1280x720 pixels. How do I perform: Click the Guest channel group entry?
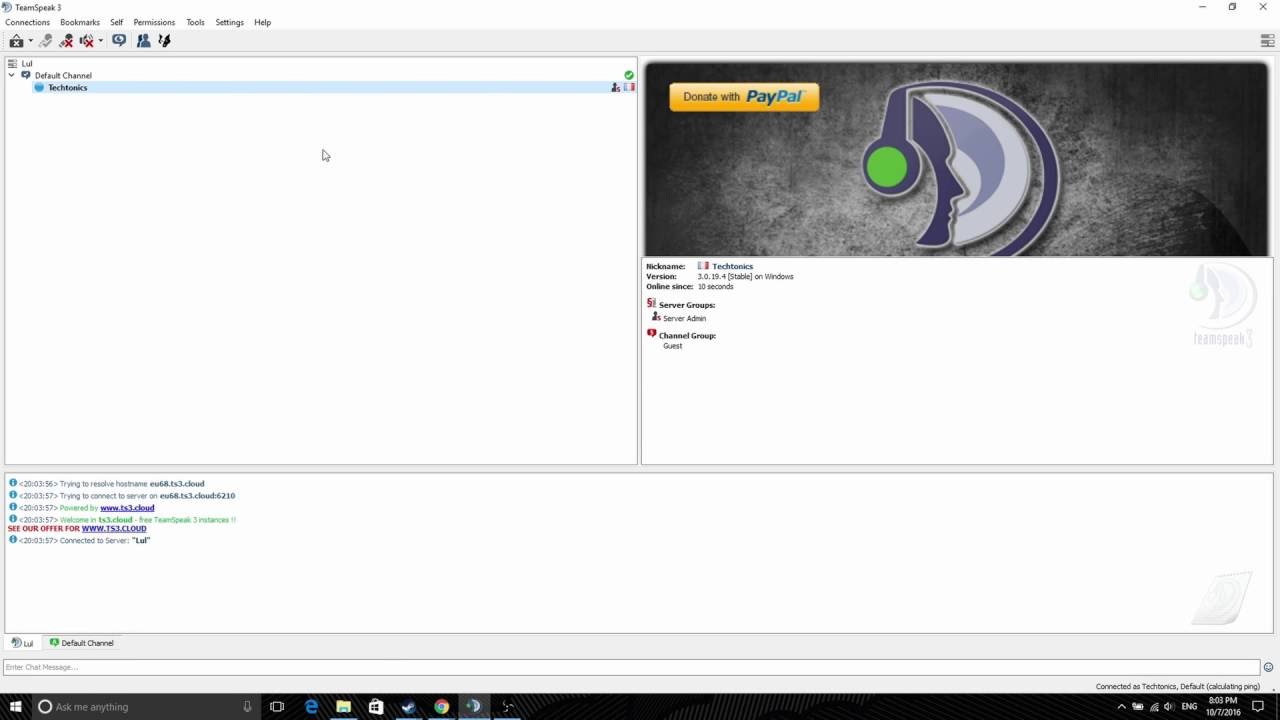(x=672, y=346)
